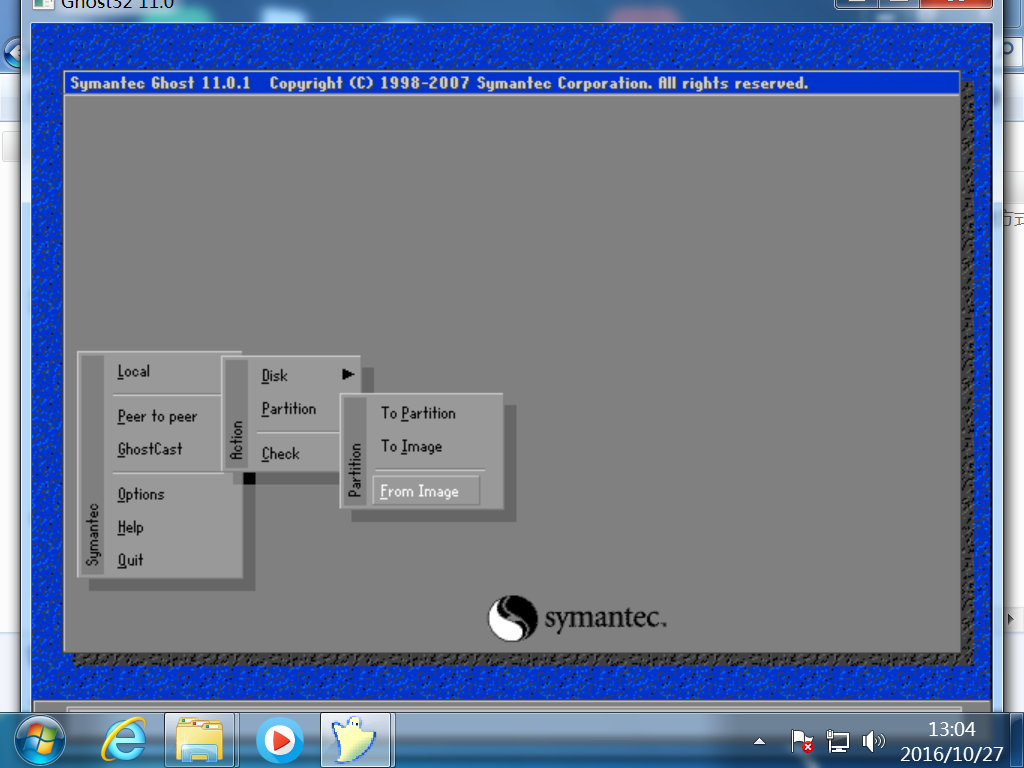Open the volume speaker icon
This screenshot has width=1024, height=768.
(x=872, y=741)
